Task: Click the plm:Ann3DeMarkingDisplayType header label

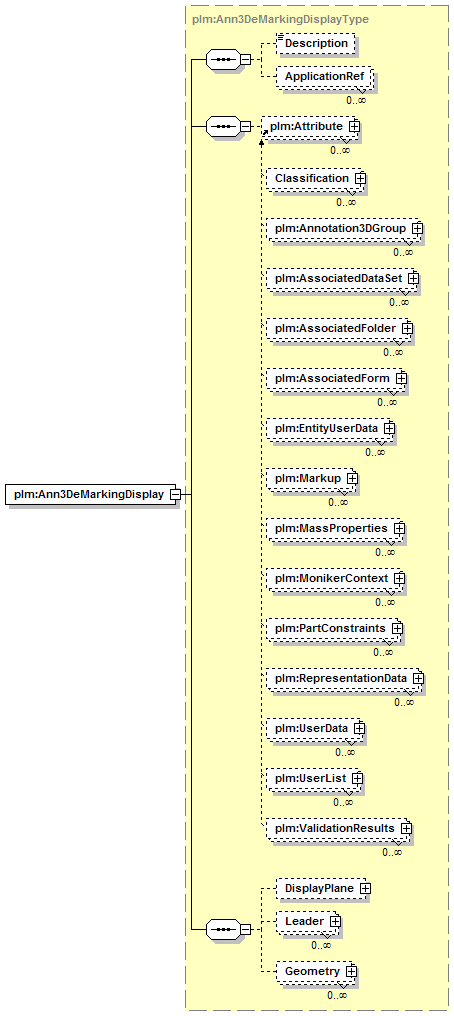Action: 280,19
